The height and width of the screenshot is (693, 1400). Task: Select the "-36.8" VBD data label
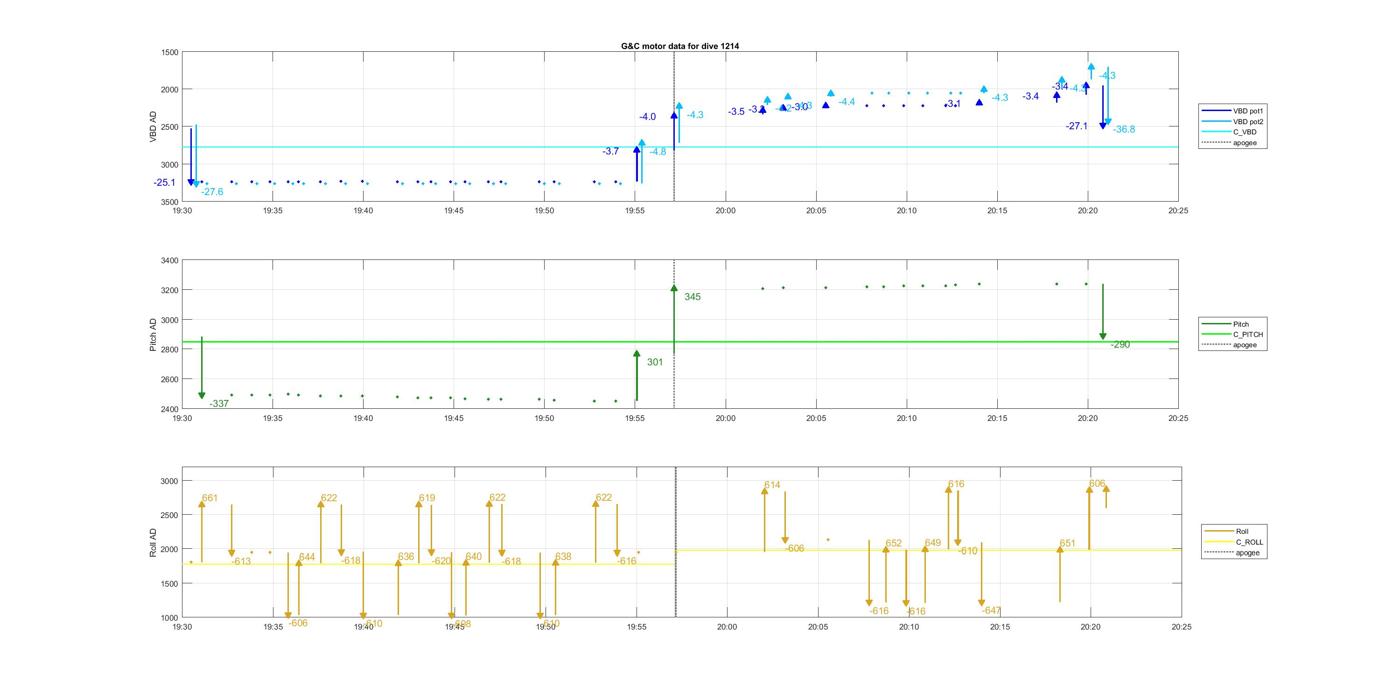tap(1124, 129)
